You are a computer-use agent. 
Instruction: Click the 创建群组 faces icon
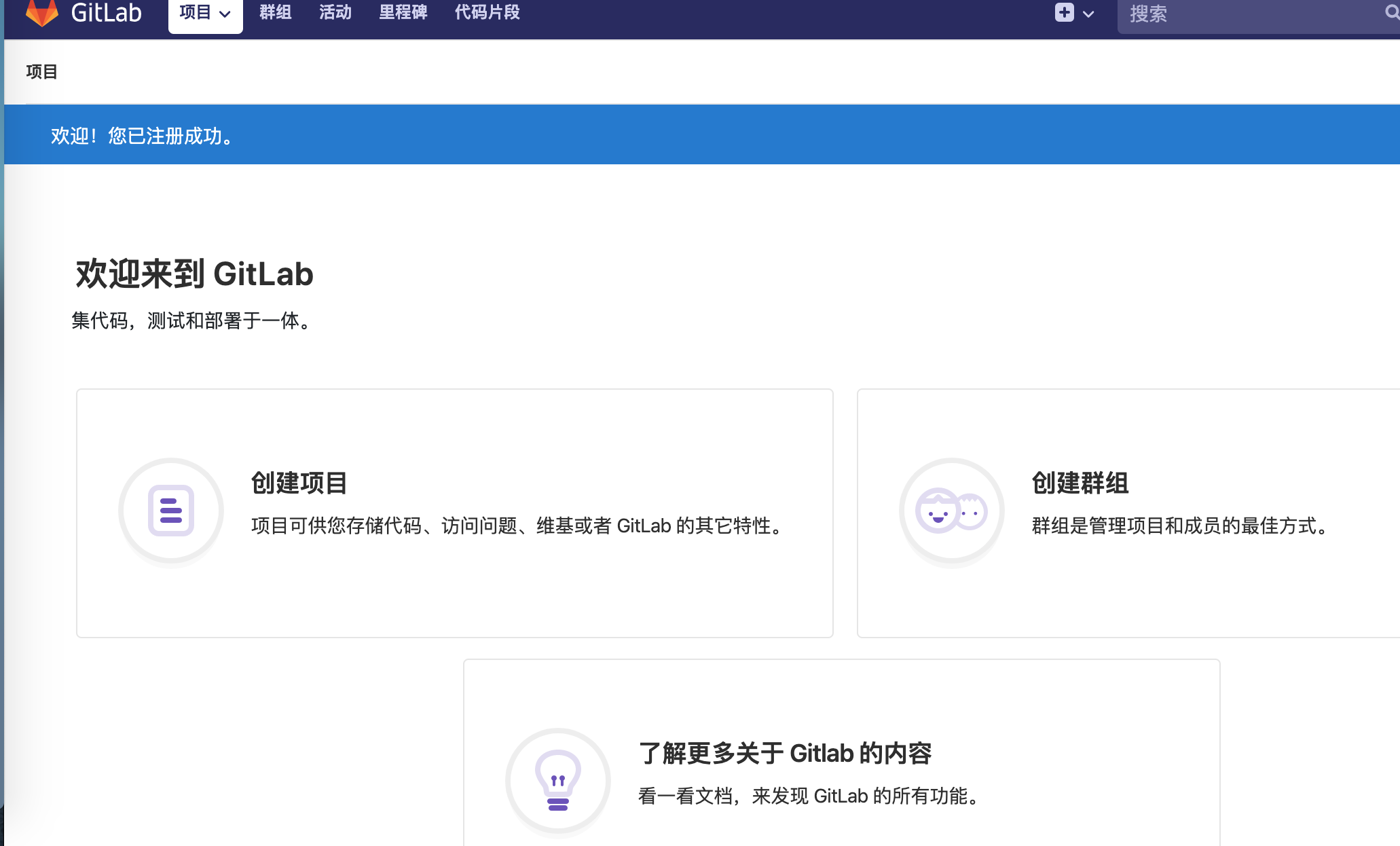(952, 511)
